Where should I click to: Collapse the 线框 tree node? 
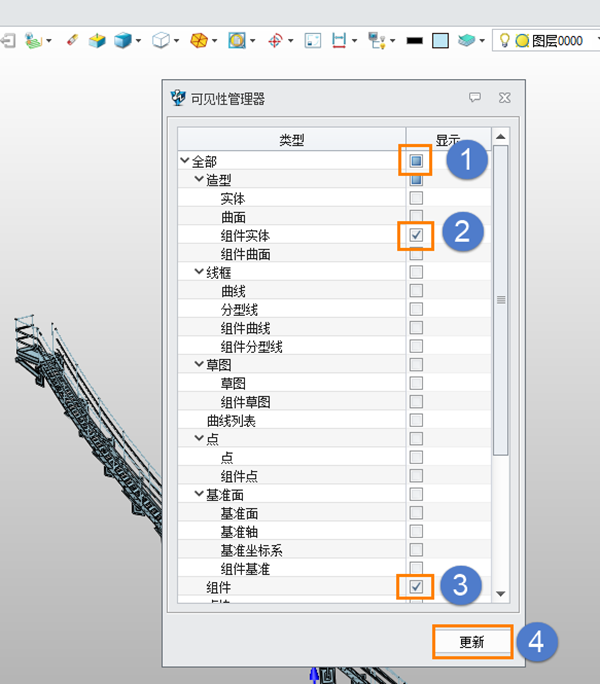(x=199, y=272)
